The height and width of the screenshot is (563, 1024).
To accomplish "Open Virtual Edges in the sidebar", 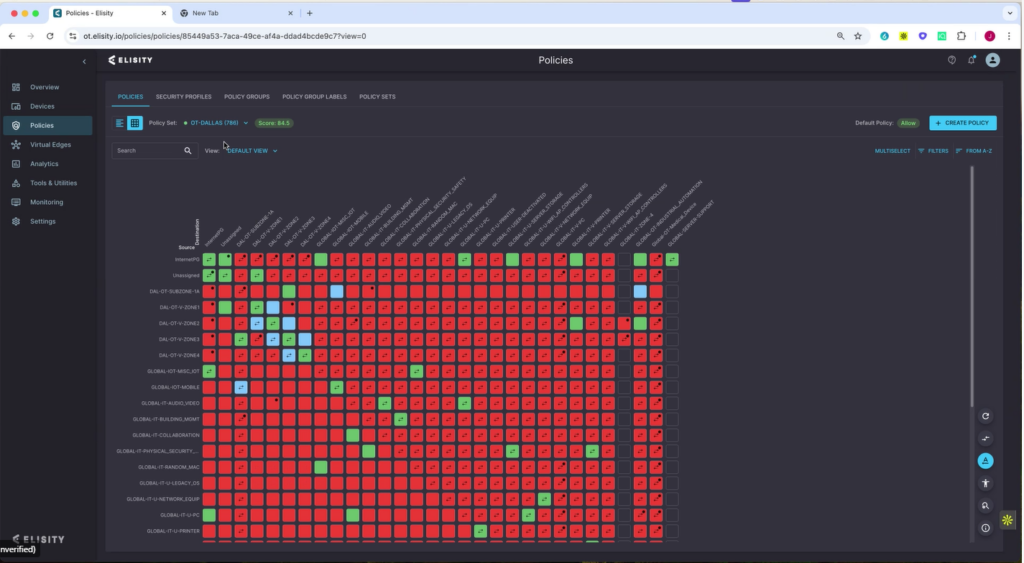I will (50, 144).
